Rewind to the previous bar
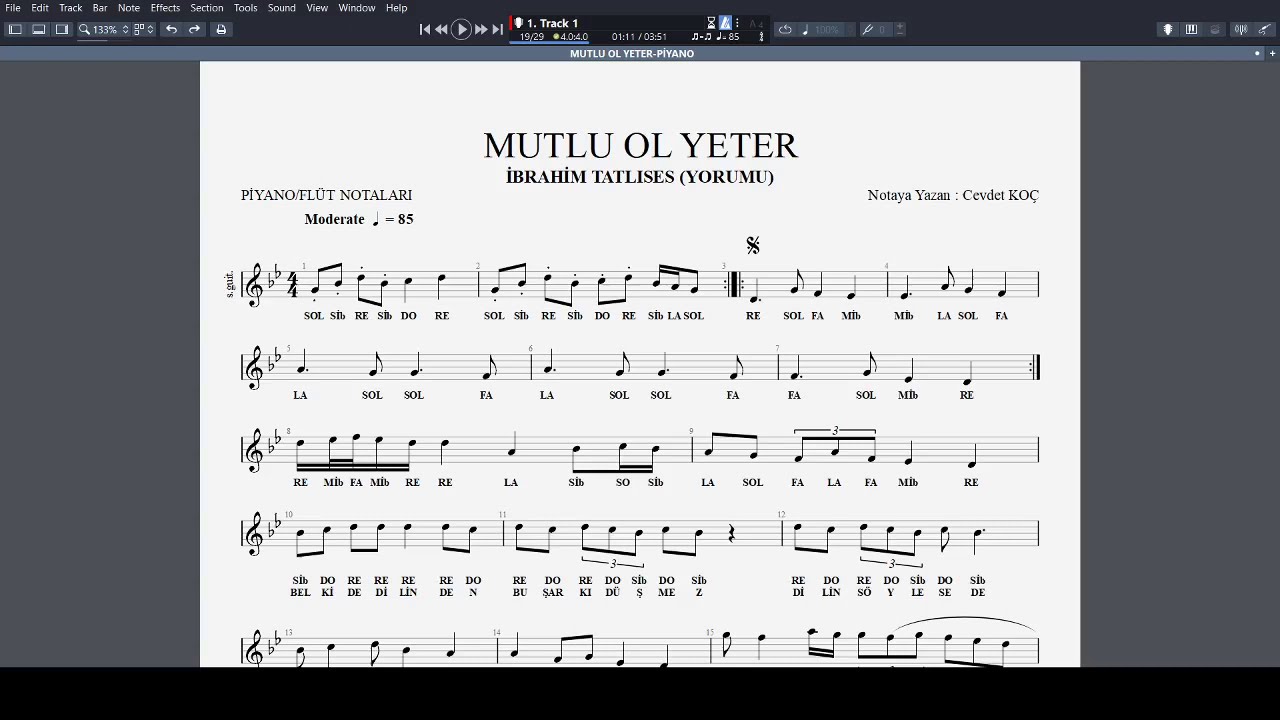 (x=442, y=30)
